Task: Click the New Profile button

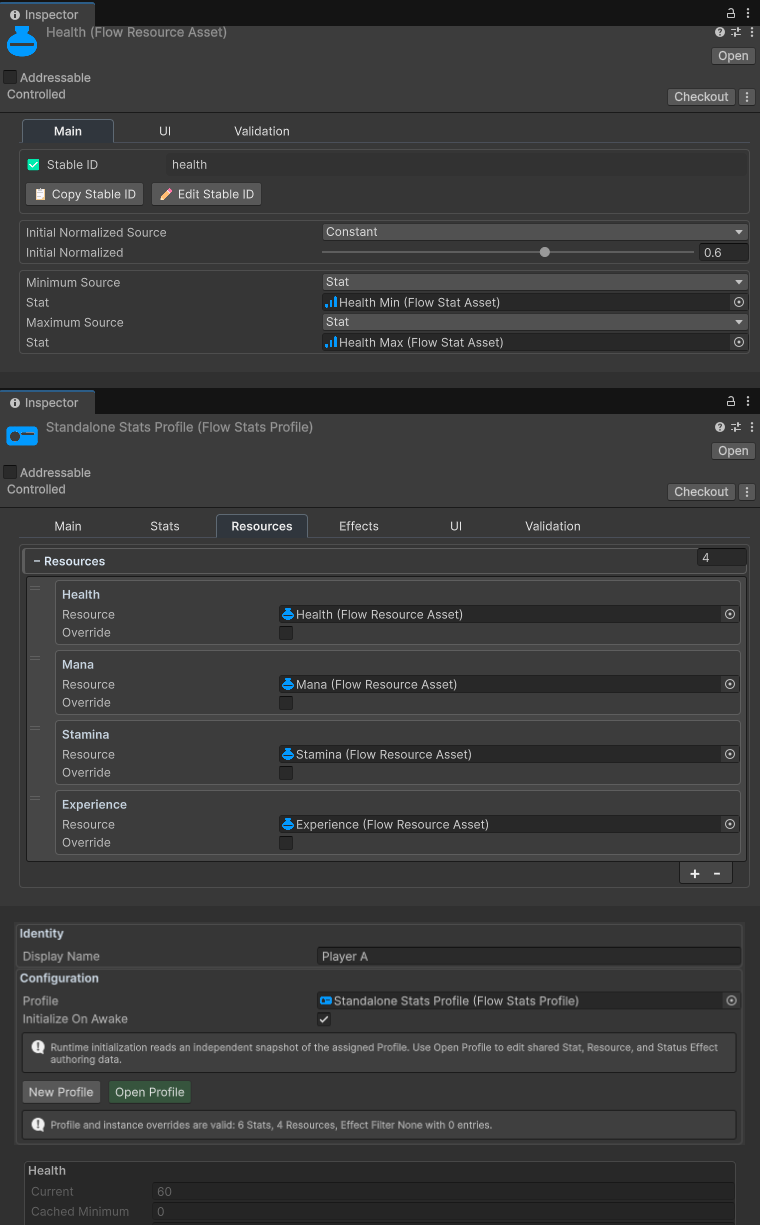Action: tap(61, 1092)
